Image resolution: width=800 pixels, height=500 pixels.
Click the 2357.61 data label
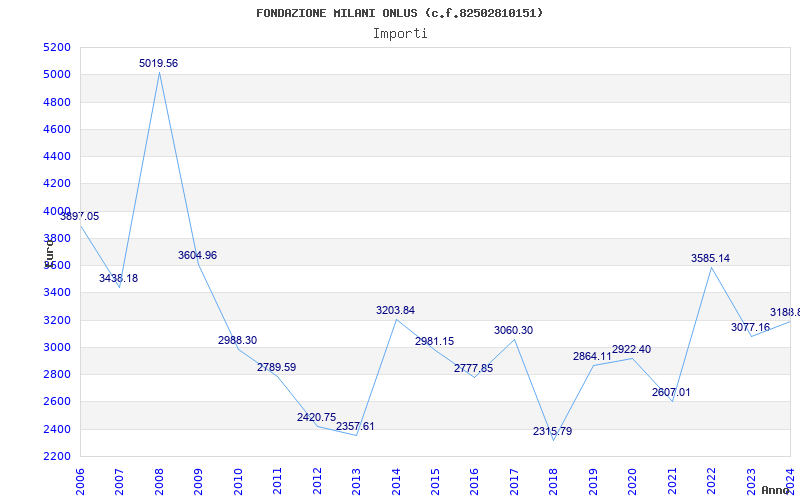[x=355, y=426]
